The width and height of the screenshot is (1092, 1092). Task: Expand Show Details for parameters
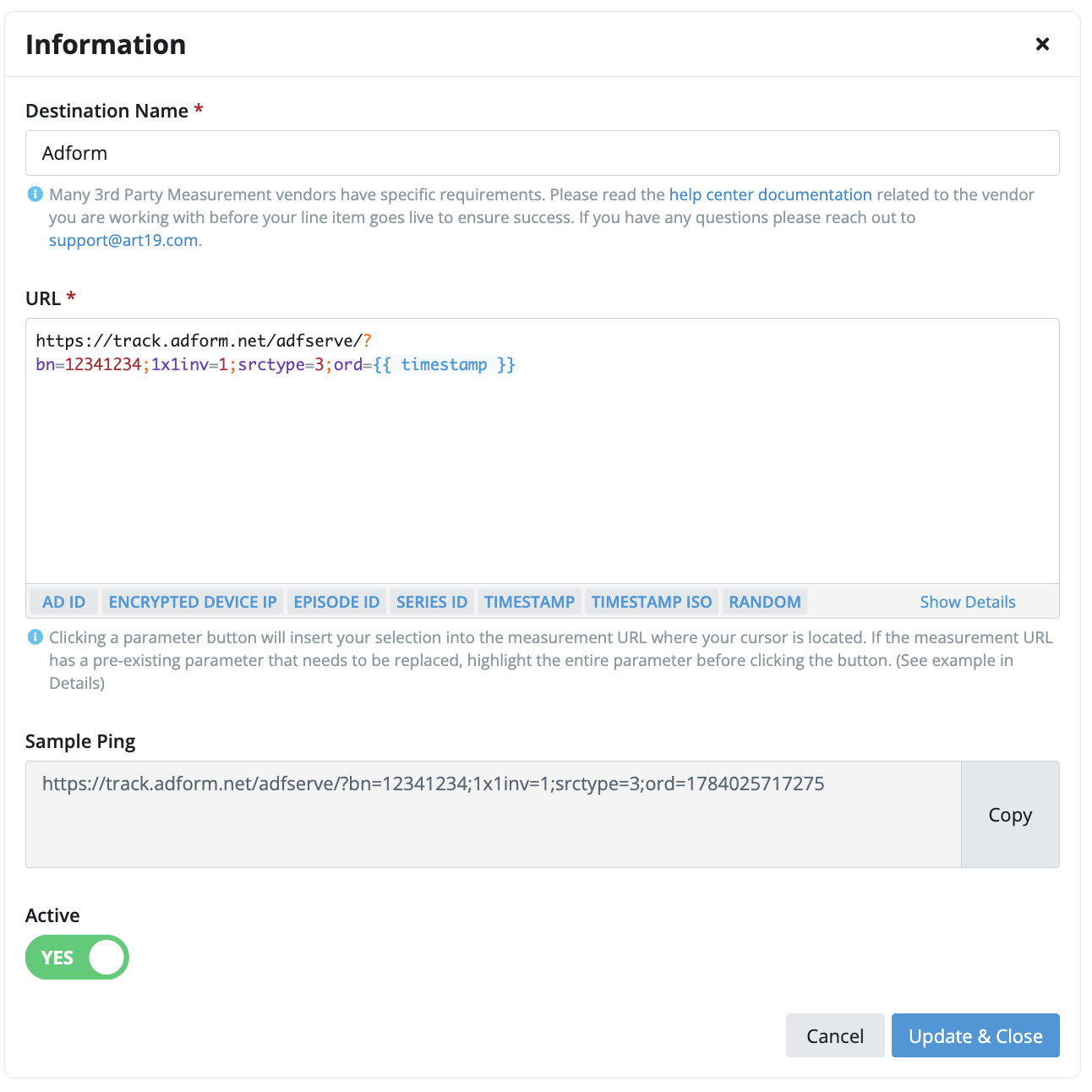968,602
